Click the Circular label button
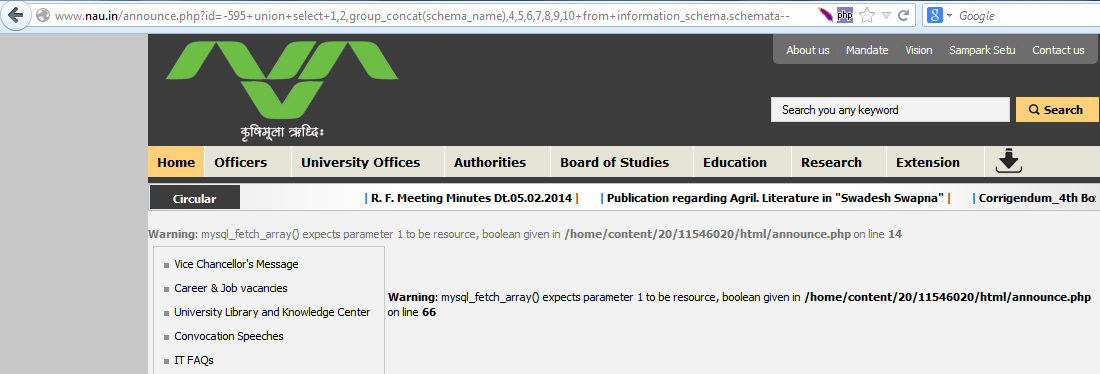1100x374 pixels. coord(195,198)
